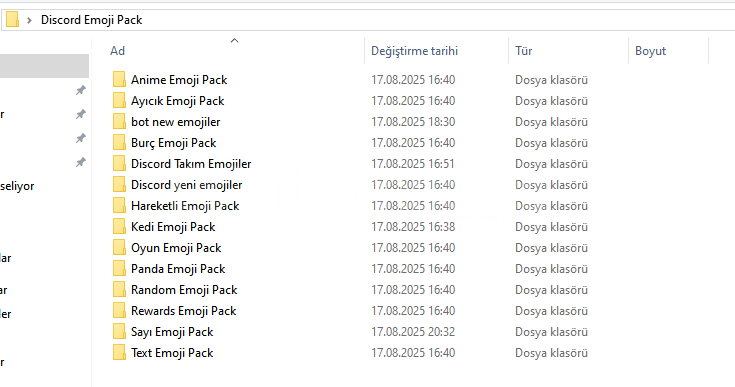Select the Kedi Emoji Pack name
Viewport: 735px width, 387px height.
point(173,227)
